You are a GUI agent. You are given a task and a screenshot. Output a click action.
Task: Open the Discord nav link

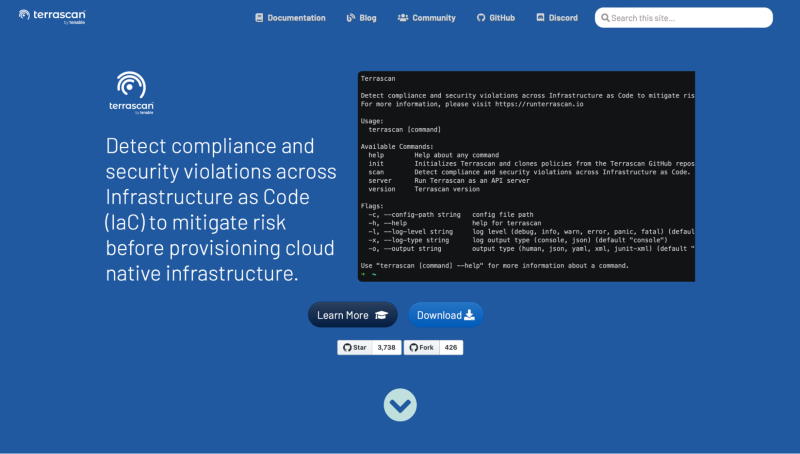click(557, 18)
